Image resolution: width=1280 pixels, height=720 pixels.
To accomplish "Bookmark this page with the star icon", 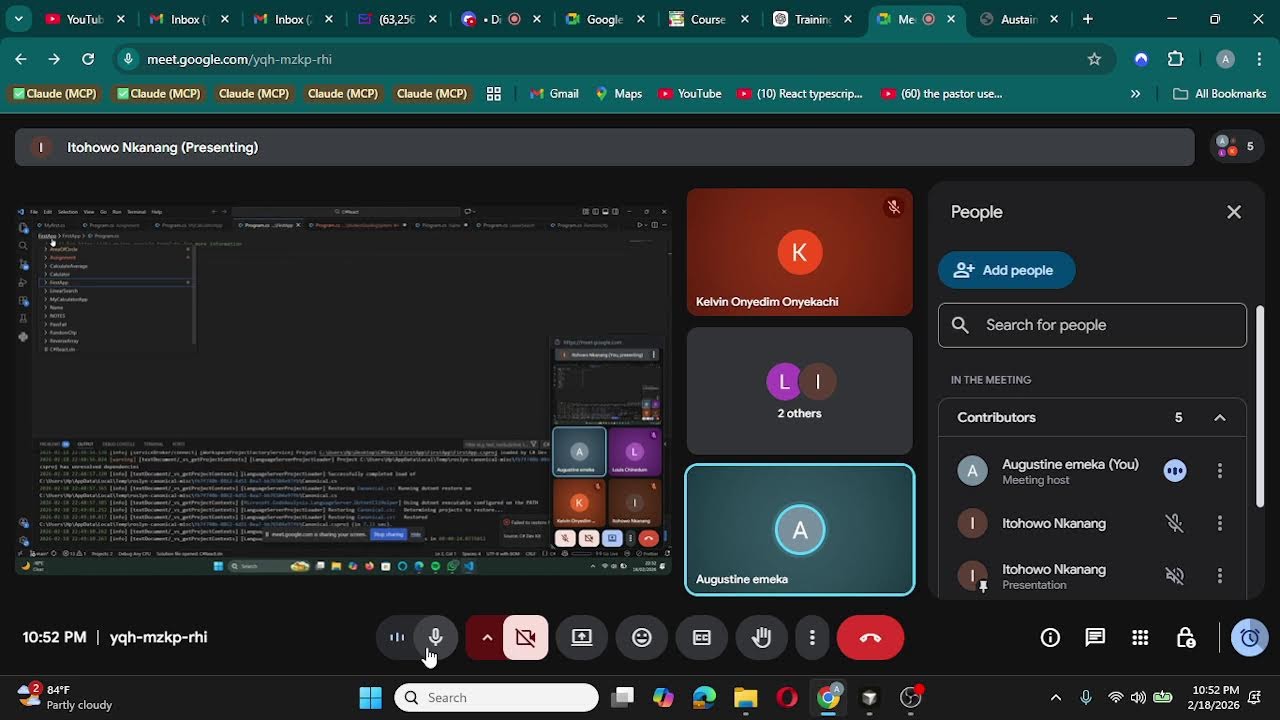I will [x=1094, y=59].
